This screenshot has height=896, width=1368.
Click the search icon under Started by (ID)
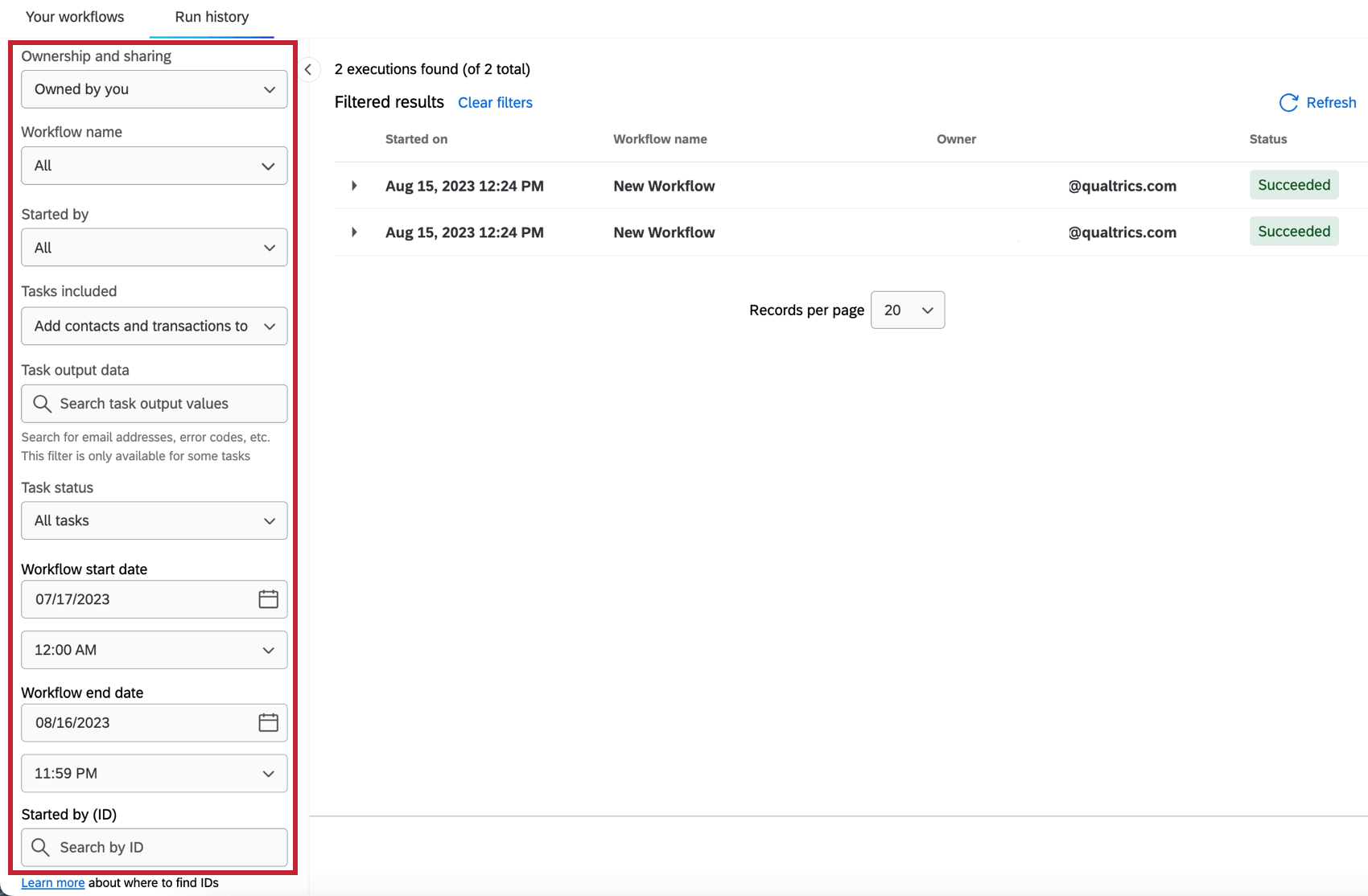tap(42, 847)
